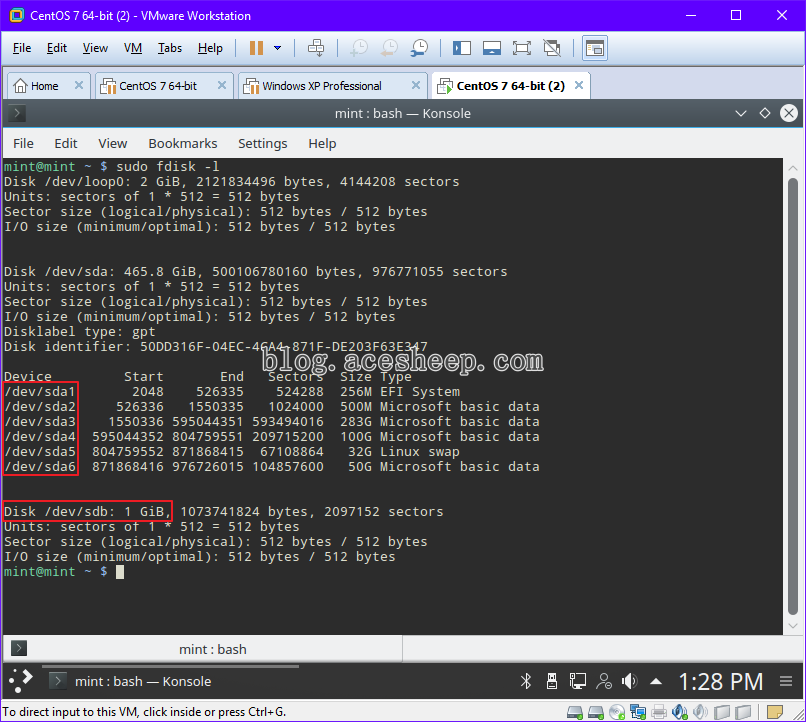
Task: Click the CD/DVD device status icon
Action: 617,712
